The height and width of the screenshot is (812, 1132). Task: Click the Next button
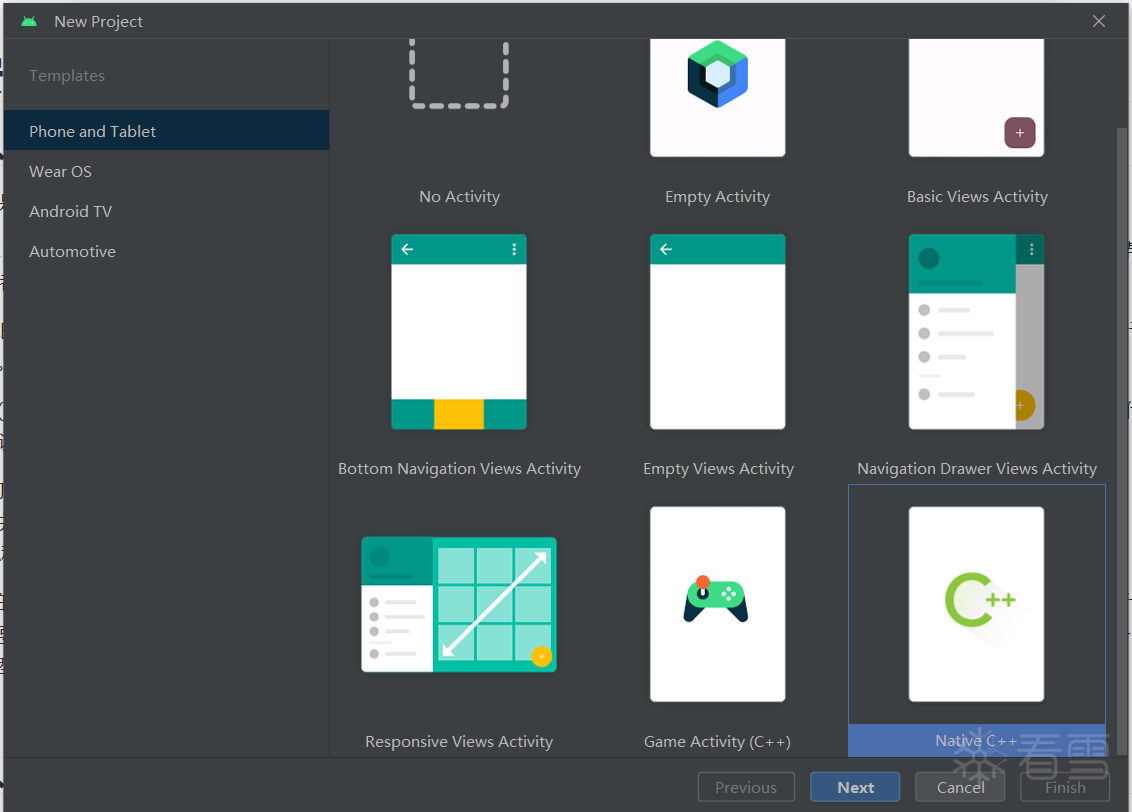(x=855, y=787)
